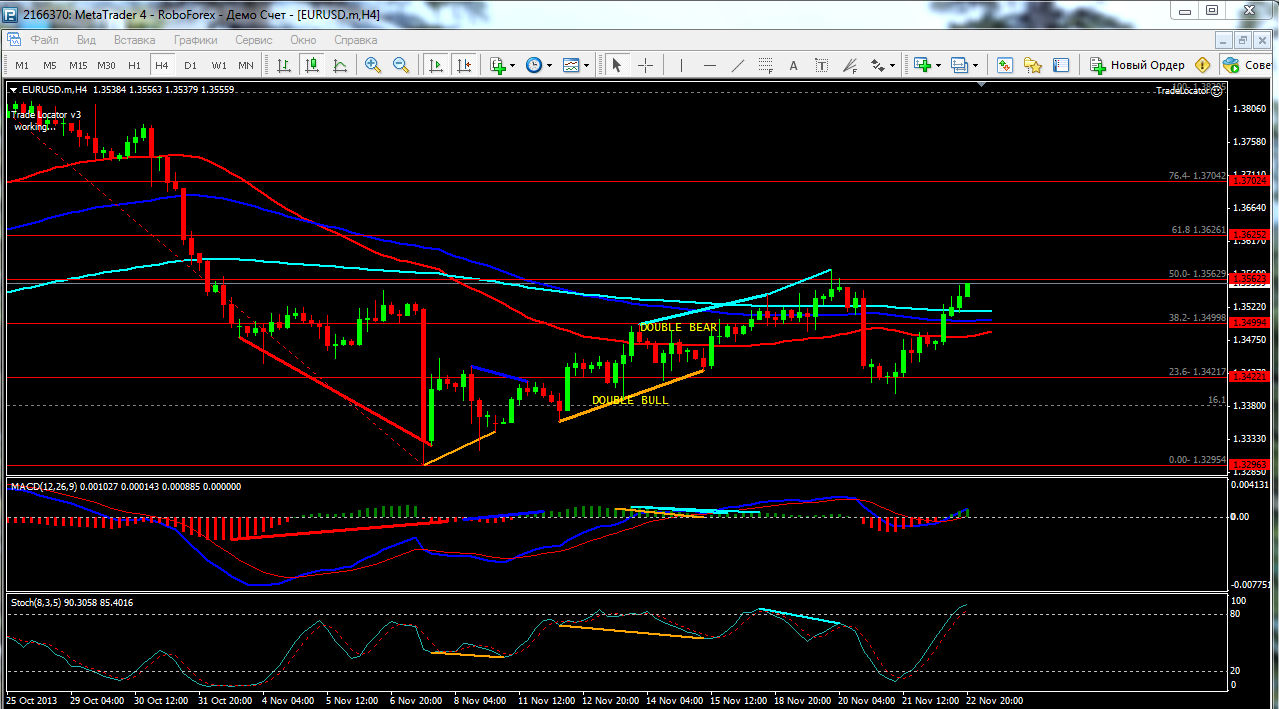Click the DOUBLE BEAR chart label
Image resolution: width=1279 pixels, height=709 pixels.
click(679, 327)
